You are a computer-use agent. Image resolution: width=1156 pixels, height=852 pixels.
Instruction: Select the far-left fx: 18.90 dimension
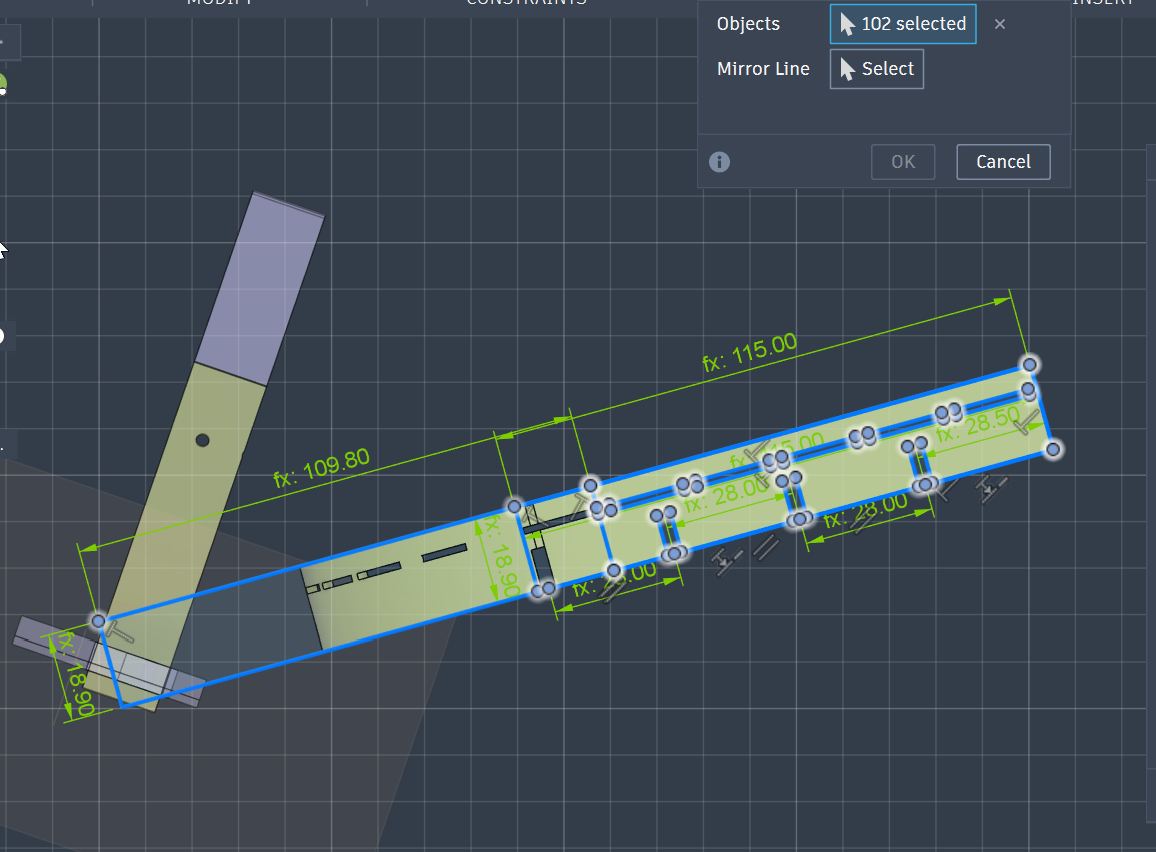point(77,673)
